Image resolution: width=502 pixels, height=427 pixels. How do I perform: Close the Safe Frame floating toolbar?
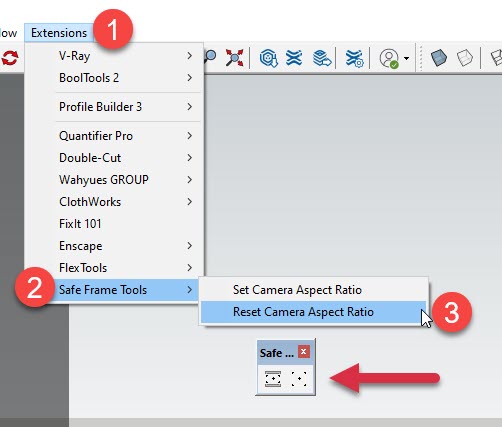coord(304,352)
